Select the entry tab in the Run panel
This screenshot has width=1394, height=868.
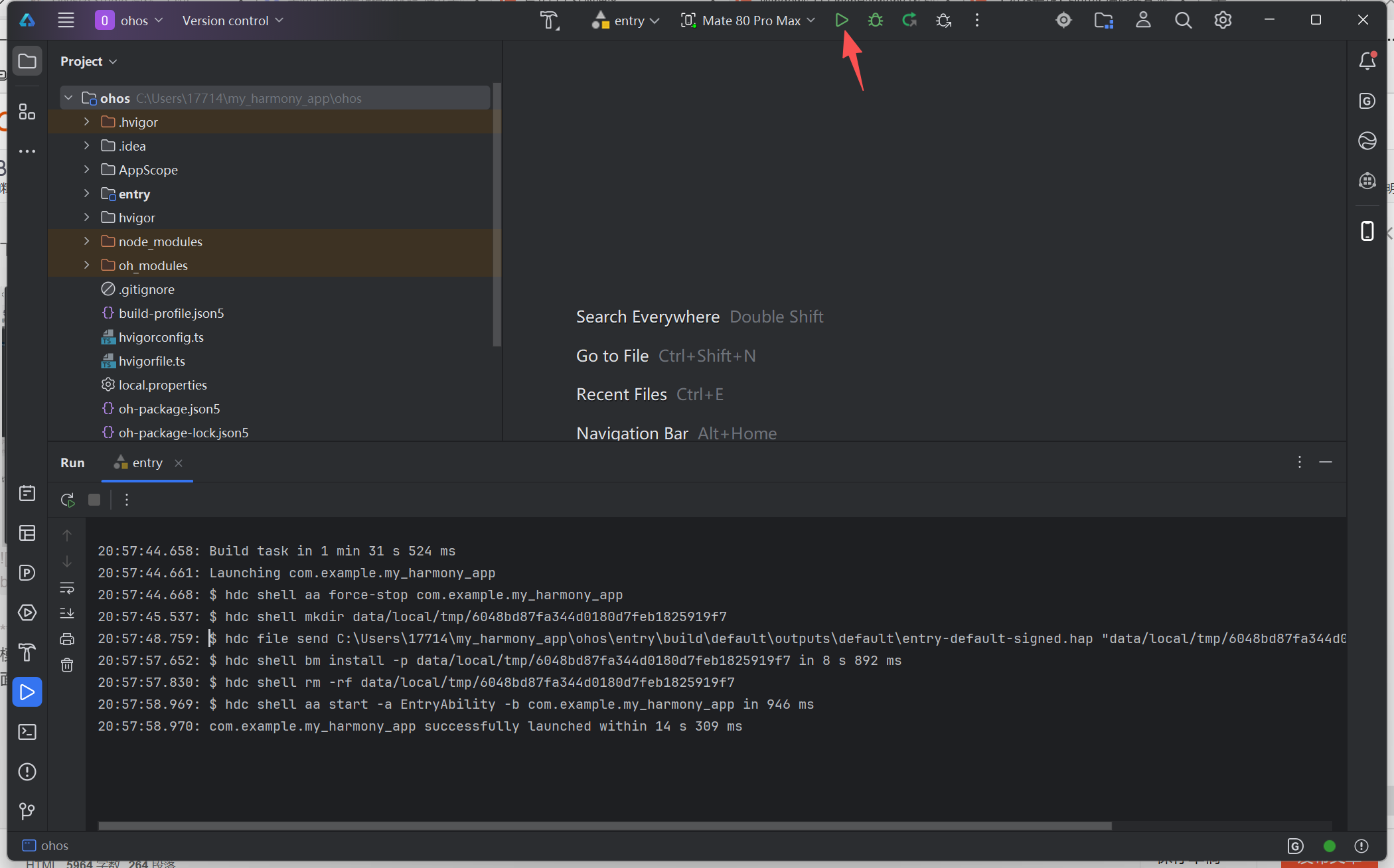(x=147, y=463)
